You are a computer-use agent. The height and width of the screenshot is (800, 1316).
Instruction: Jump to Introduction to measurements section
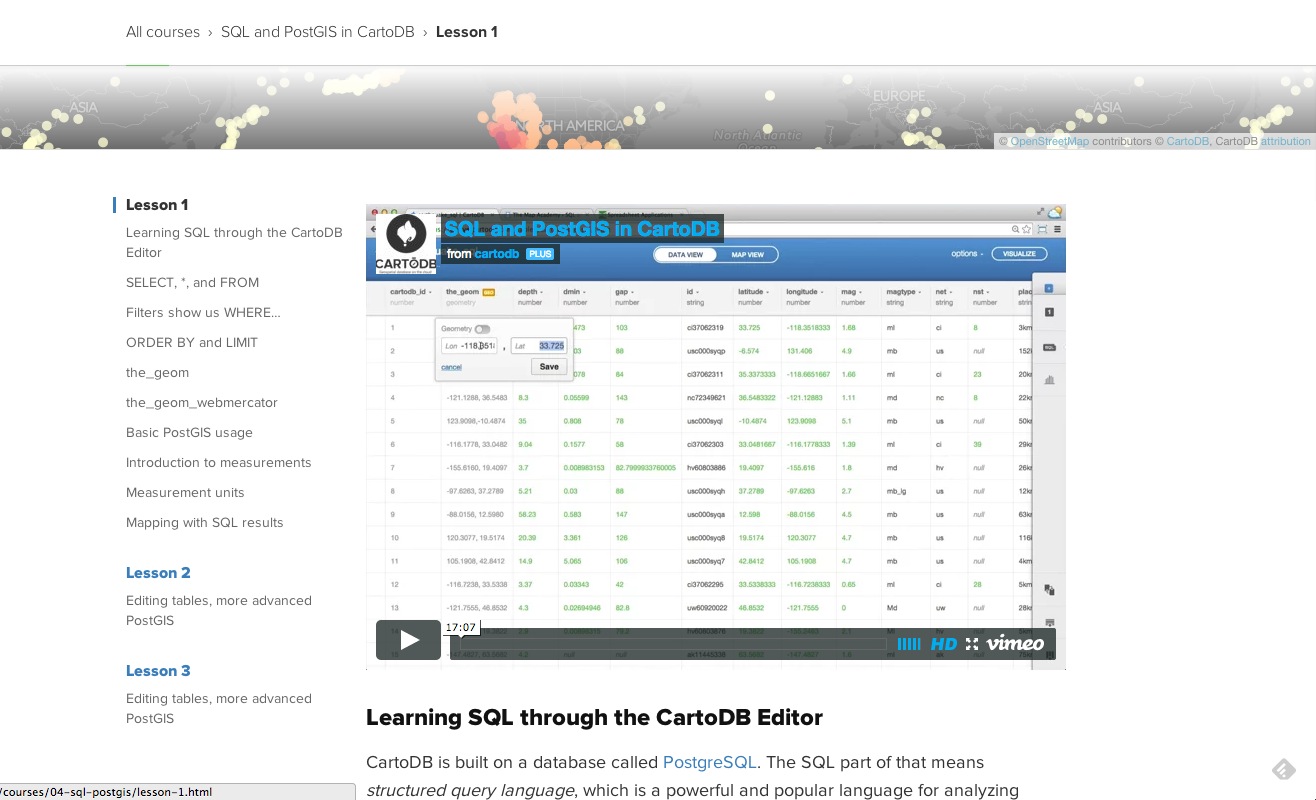coord(219,463)
